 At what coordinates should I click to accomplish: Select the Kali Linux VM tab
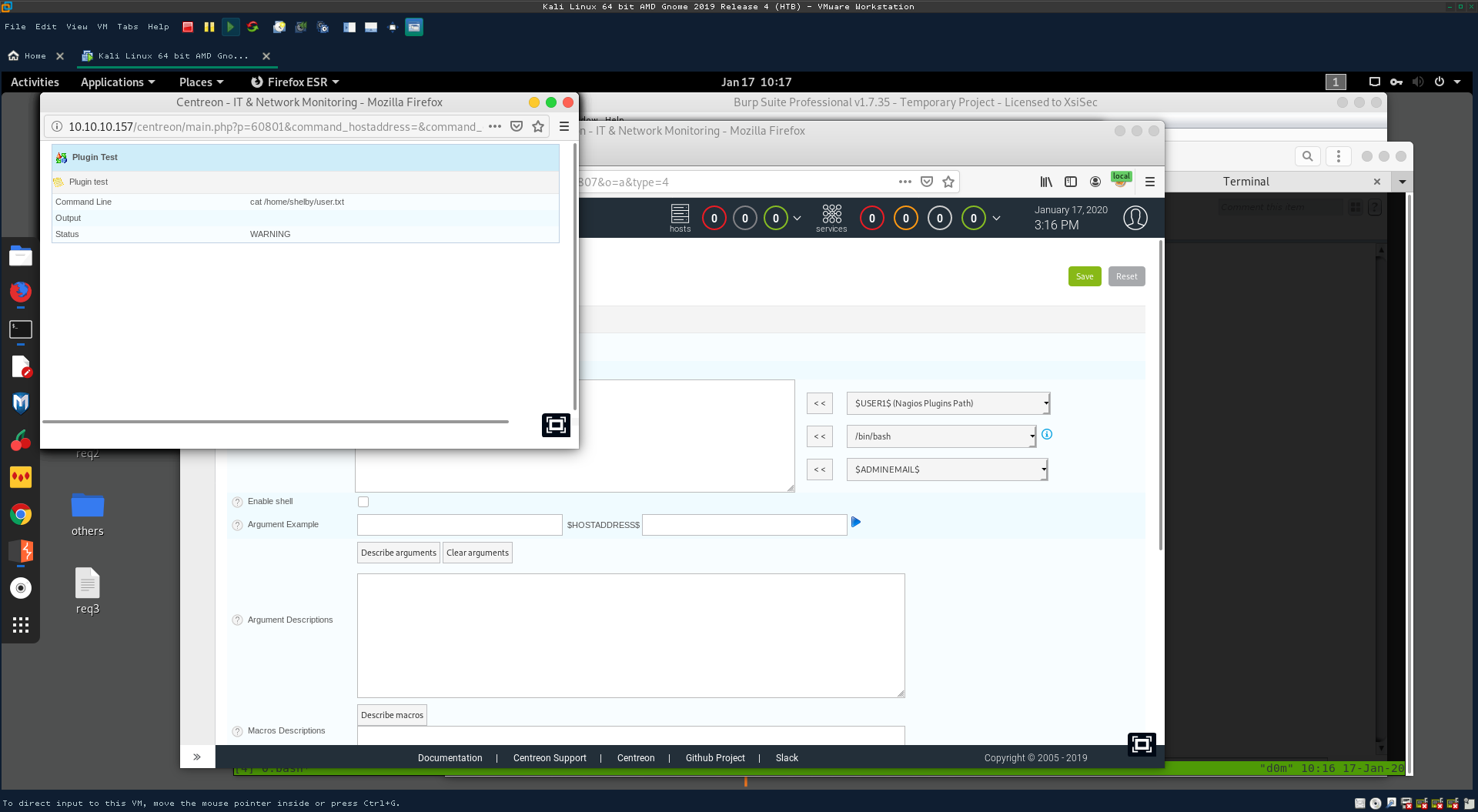click(173, 55)
